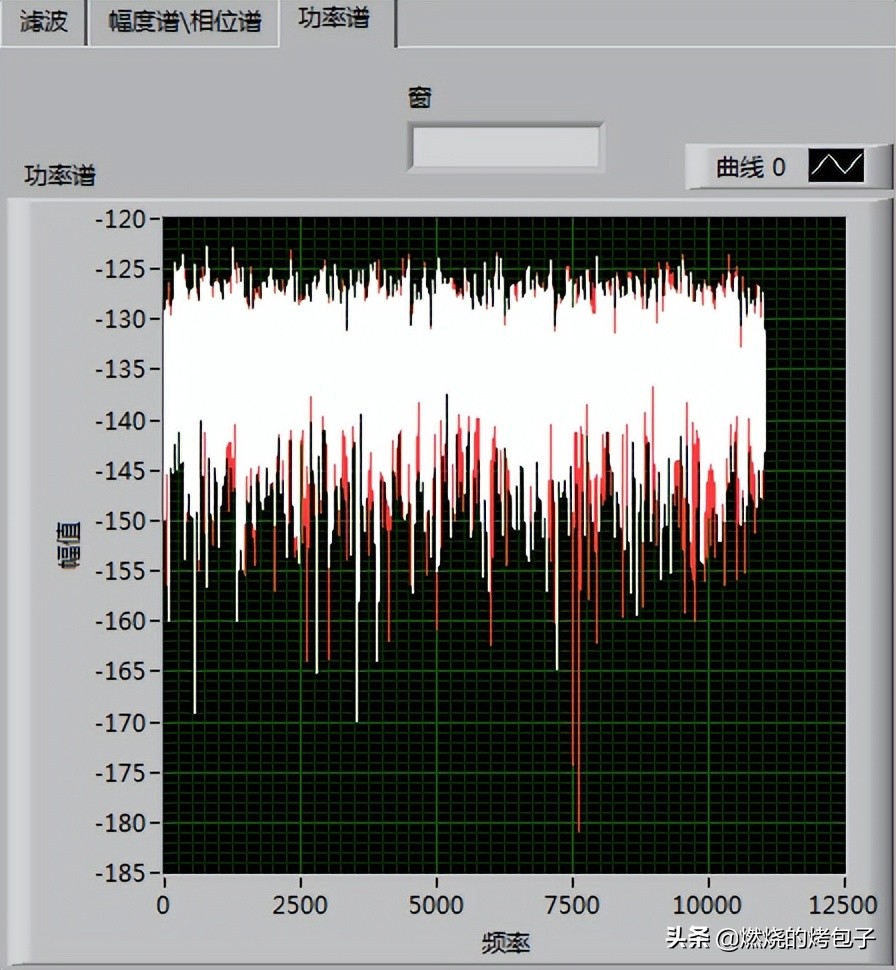Viewport: 896px width, 970px height.
Task: Click the -185 y-axis minimum value
Action: tap(120, 873)
